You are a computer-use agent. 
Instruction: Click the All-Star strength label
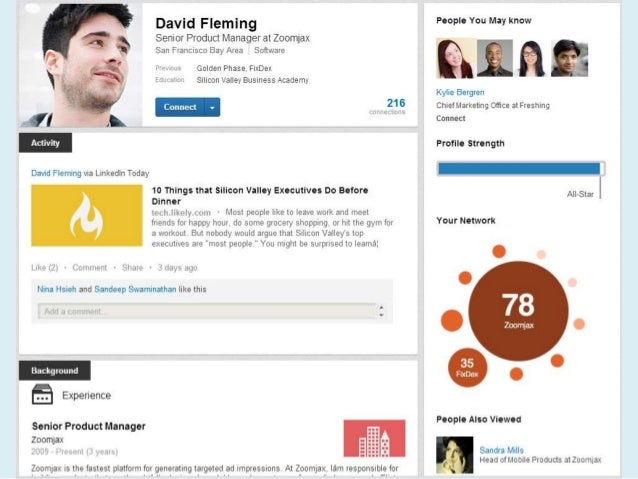(x=580, y=194)
